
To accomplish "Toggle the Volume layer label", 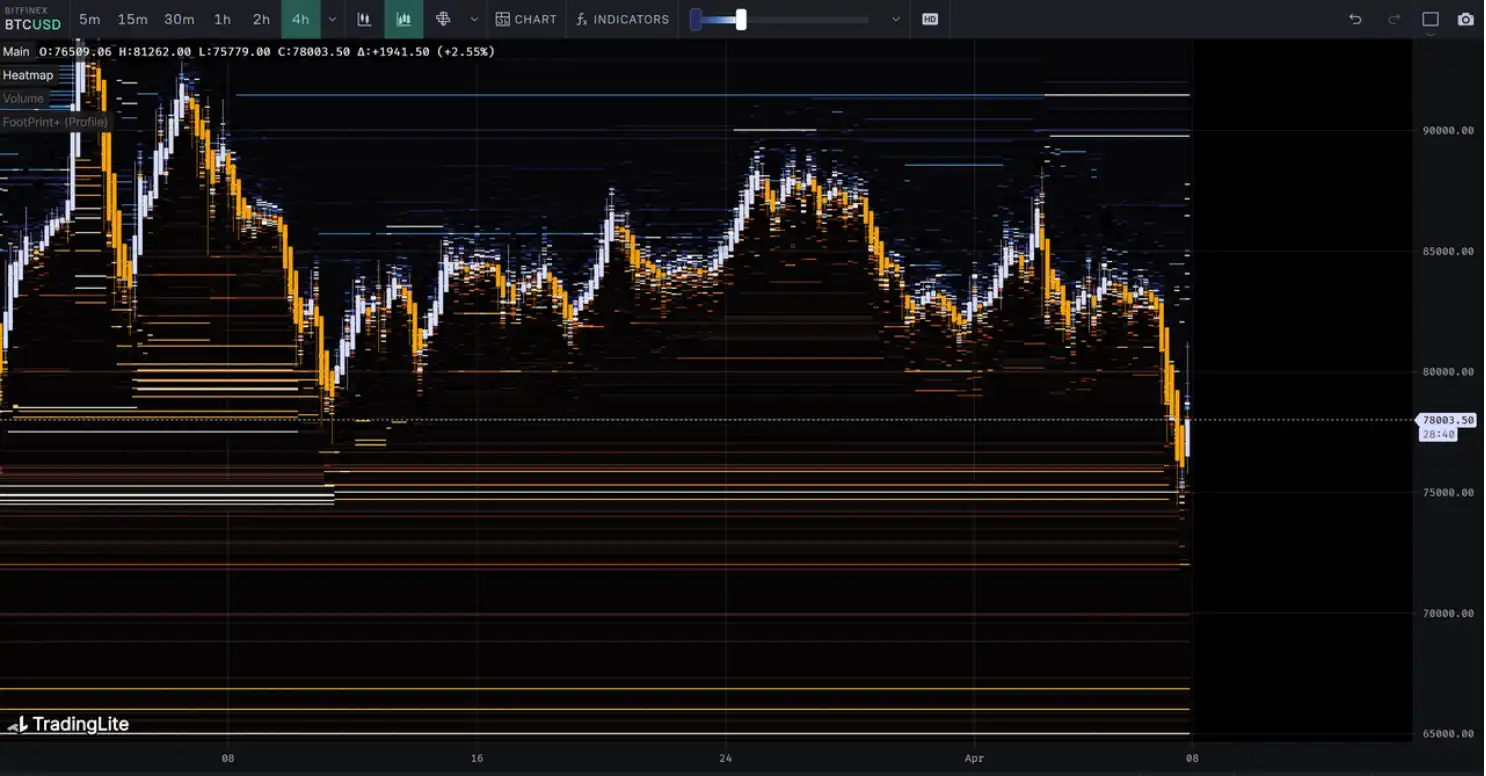I will click(x=23, y=98).
